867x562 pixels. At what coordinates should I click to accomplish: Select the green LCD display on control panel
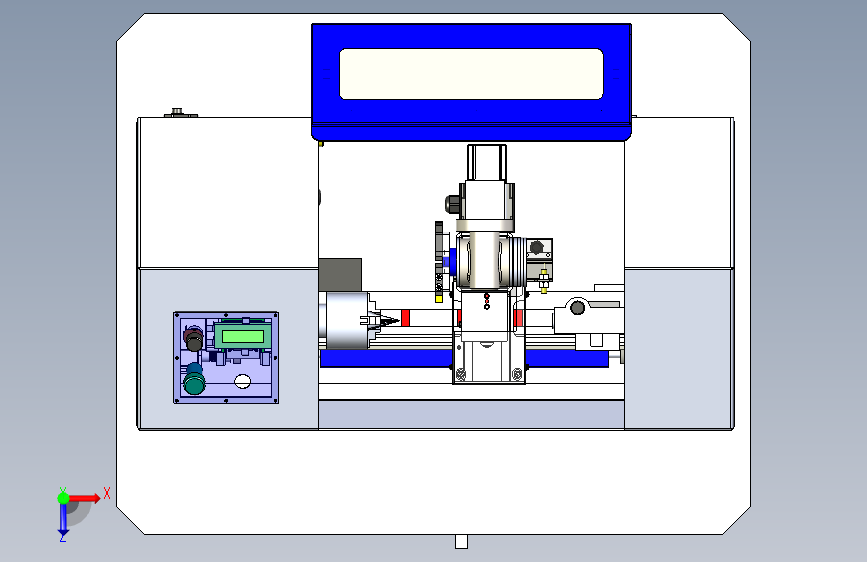(x=243, y=336)
